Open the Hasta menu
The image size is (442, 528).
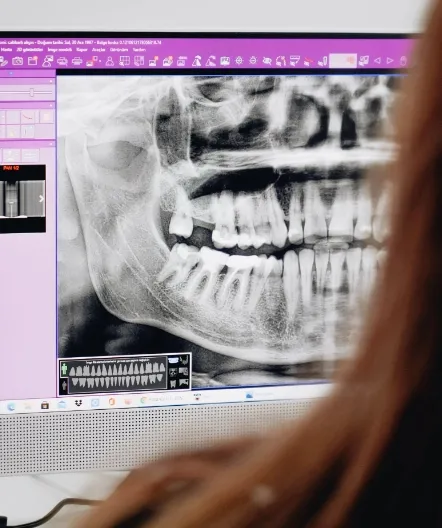pyautogui.click(x=6, y=50)
